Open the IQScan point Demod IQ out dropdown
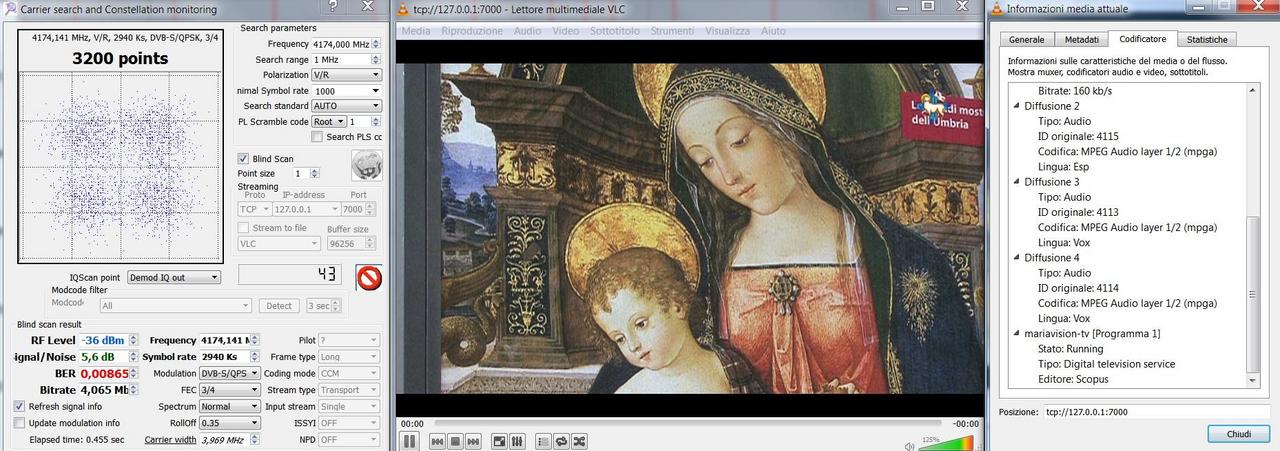 click(x=174, y=277)
